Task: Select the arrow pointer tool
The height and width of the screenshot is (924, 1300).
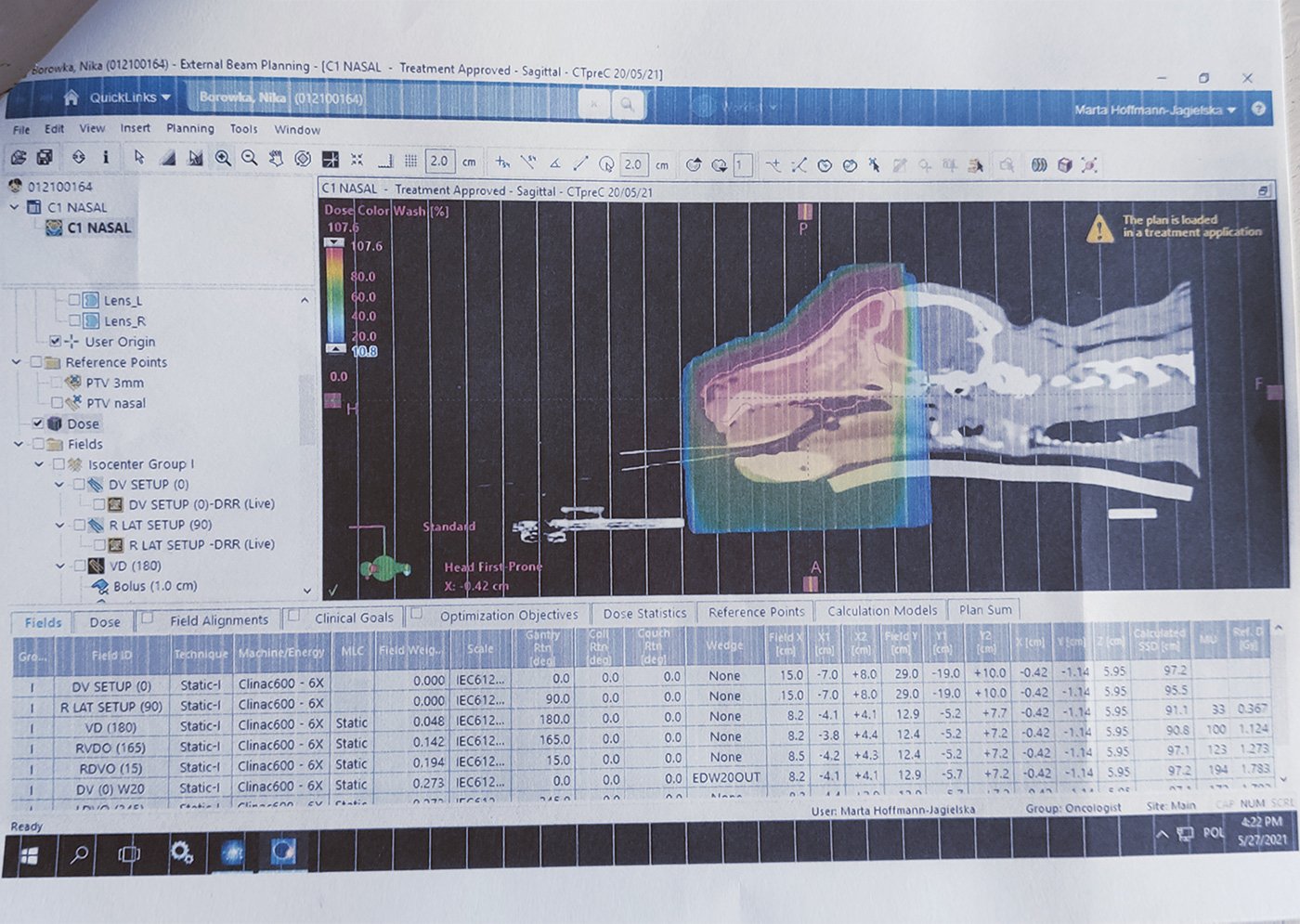Action: [x=139, y=158]
